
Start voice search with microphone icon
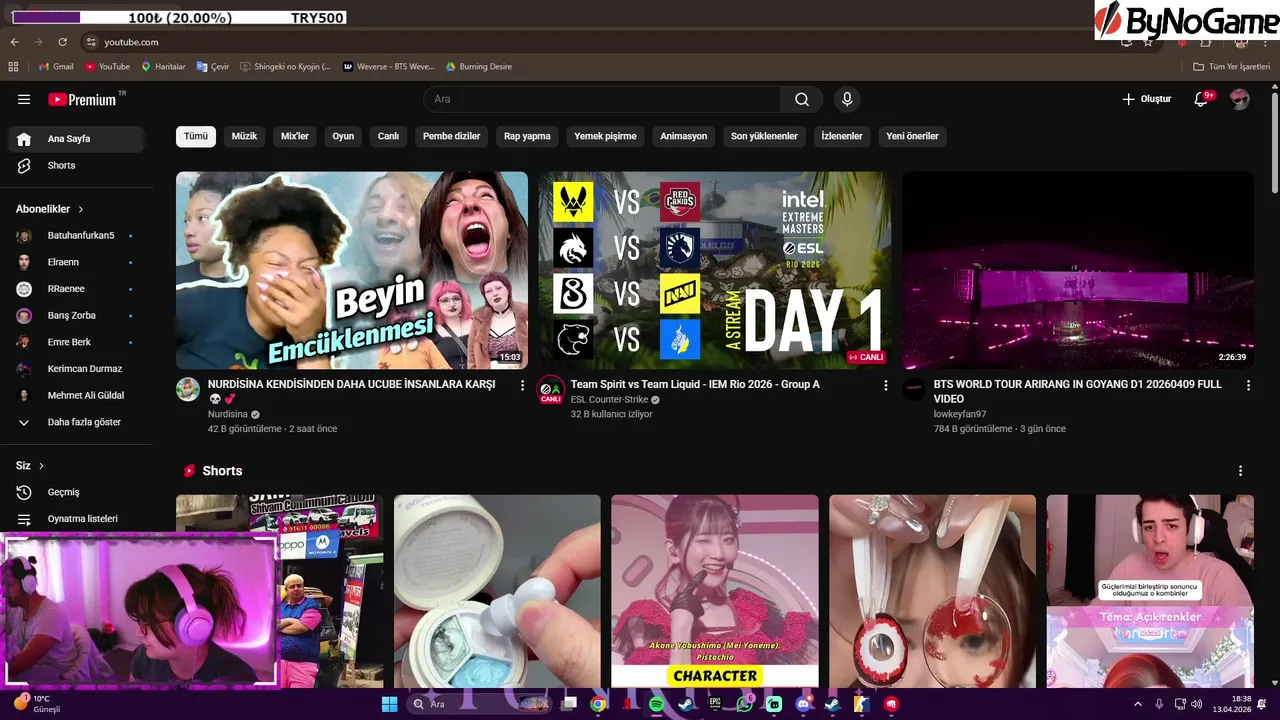pos(847,99)
